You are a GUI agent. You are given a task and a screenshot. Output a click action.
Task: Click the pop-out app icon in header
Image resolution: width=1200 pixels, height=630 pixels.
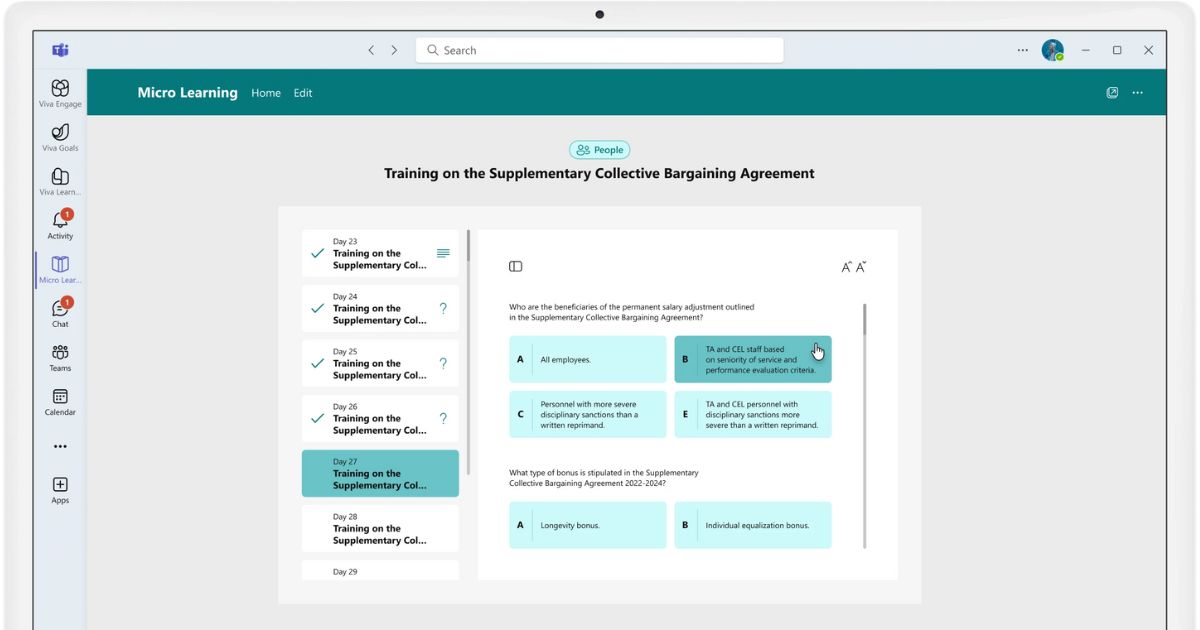(x=1112, y=93)
